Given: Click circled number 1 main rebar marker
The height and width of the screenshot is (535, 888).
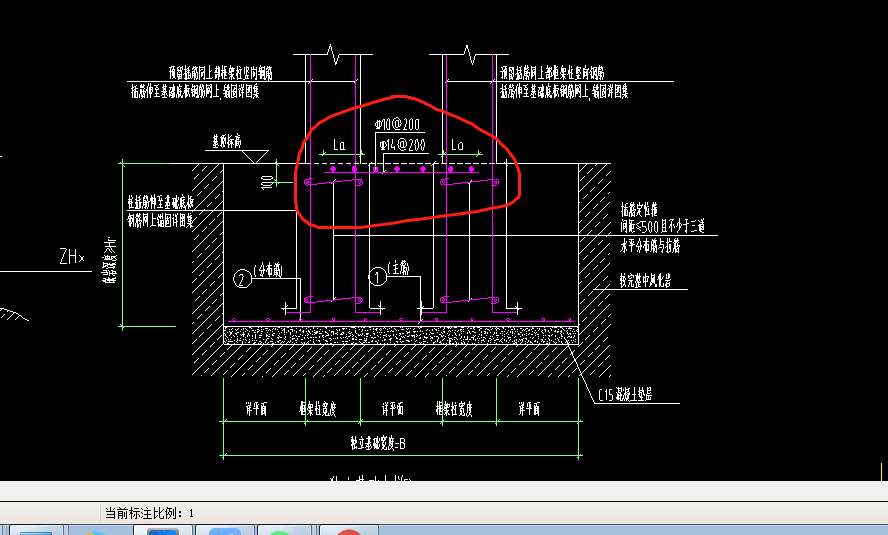Looking at the screenshot, I should pos(378,277).
